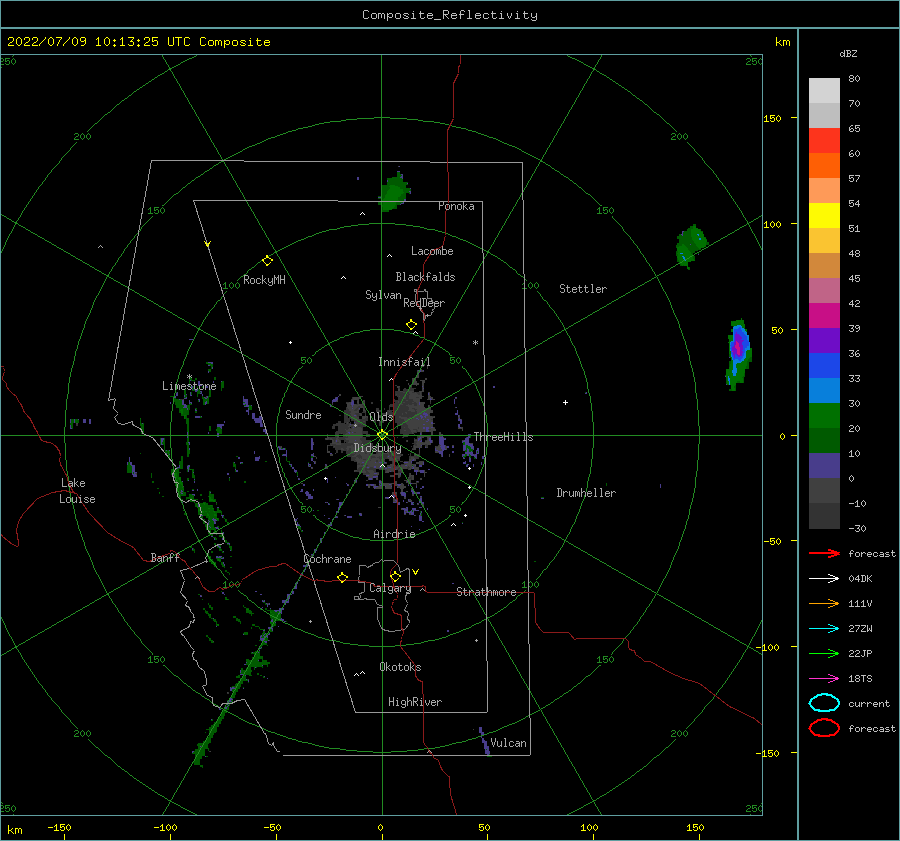The image size is (900, 841).
Task: Select the cyan 27ZW arrow icon
Action: 824,629
